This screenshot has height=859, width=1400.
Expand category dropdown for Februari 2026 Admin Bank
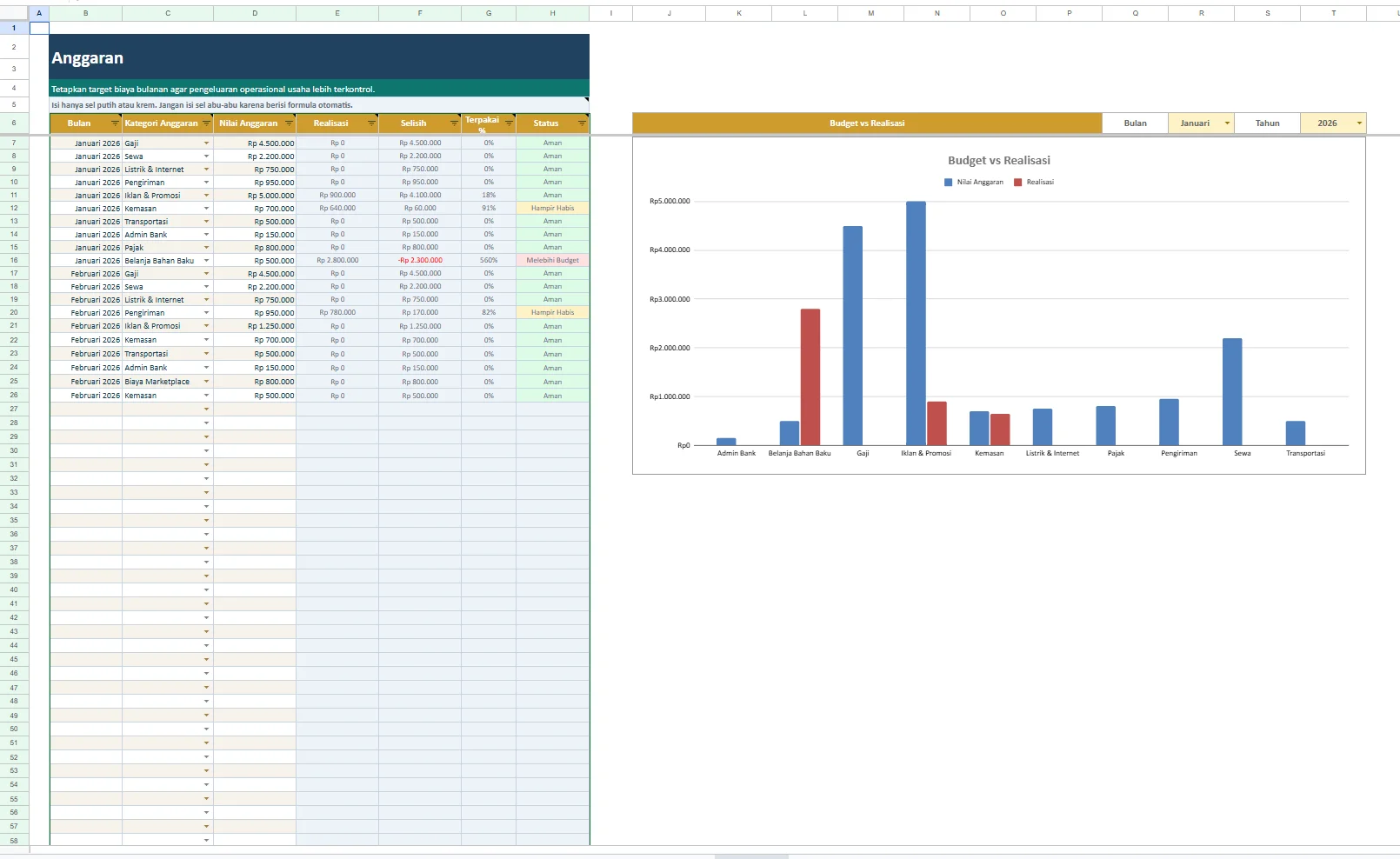[x=206, y=368]
